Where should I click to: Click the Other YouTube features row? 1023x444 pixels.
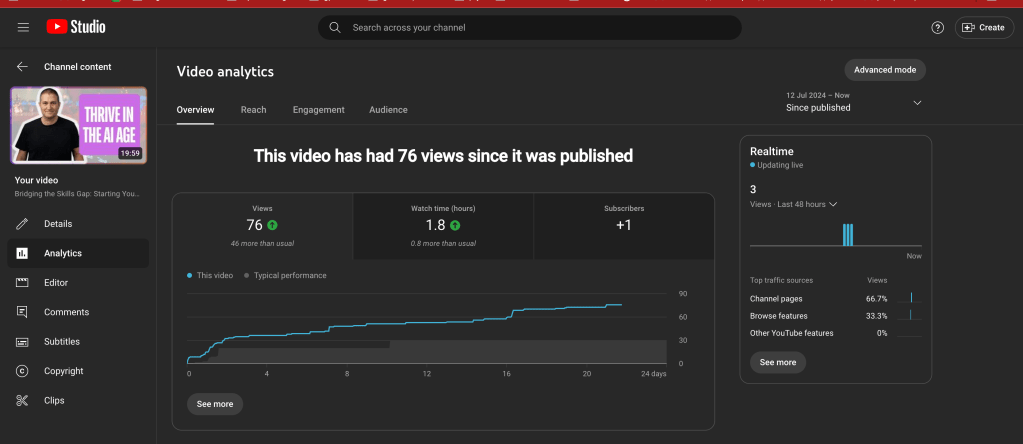click(x=836, y=333)
